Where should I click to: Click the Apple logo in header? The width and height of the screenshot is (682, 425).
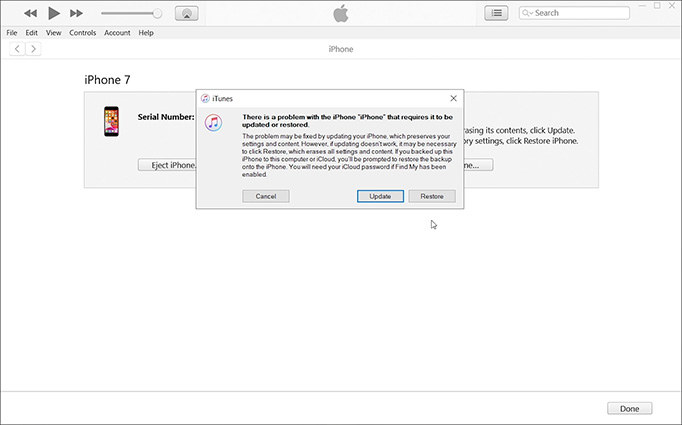(341, 13)
